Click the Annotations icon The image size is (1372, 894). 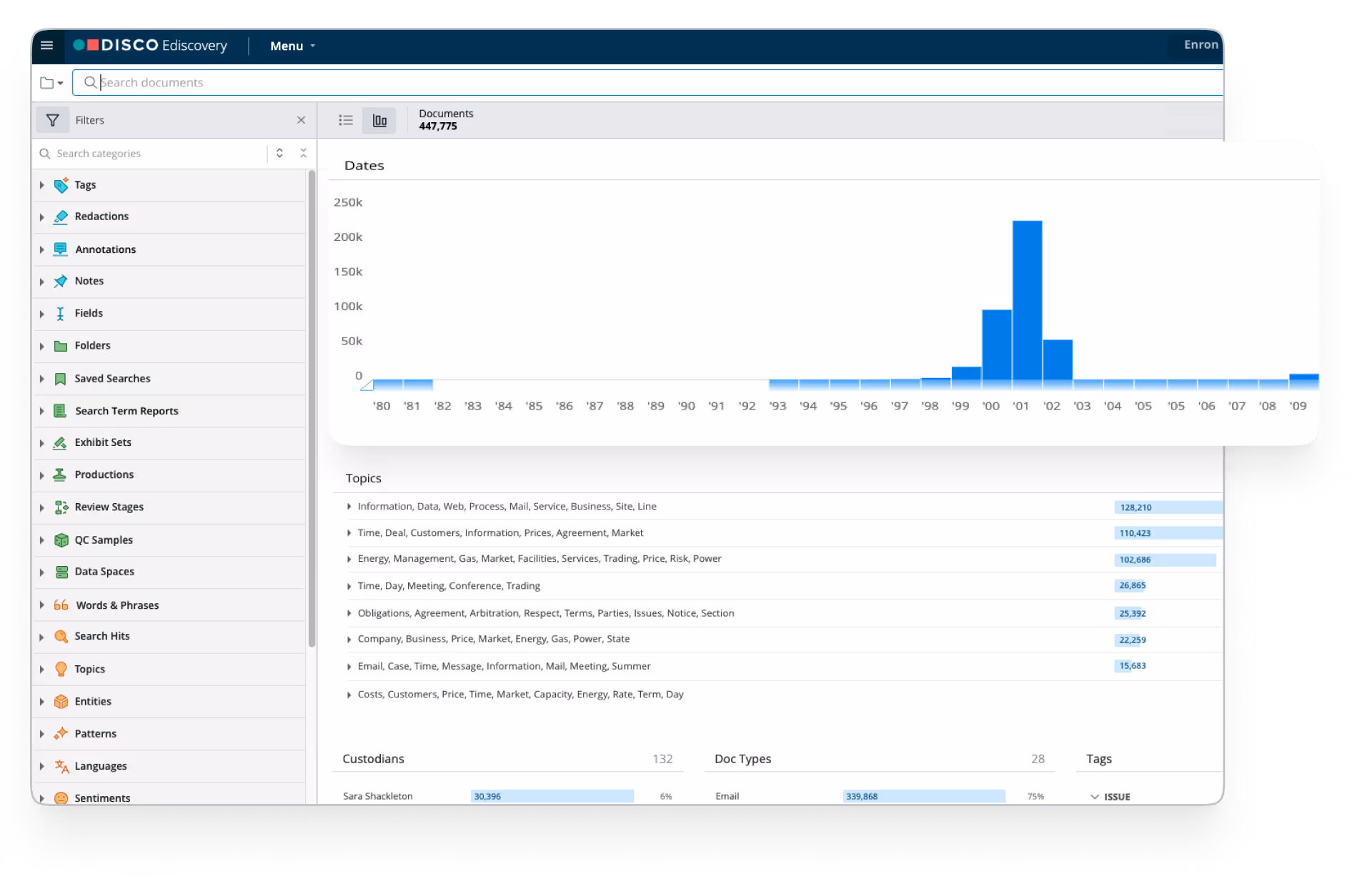[x=61, y=249]
